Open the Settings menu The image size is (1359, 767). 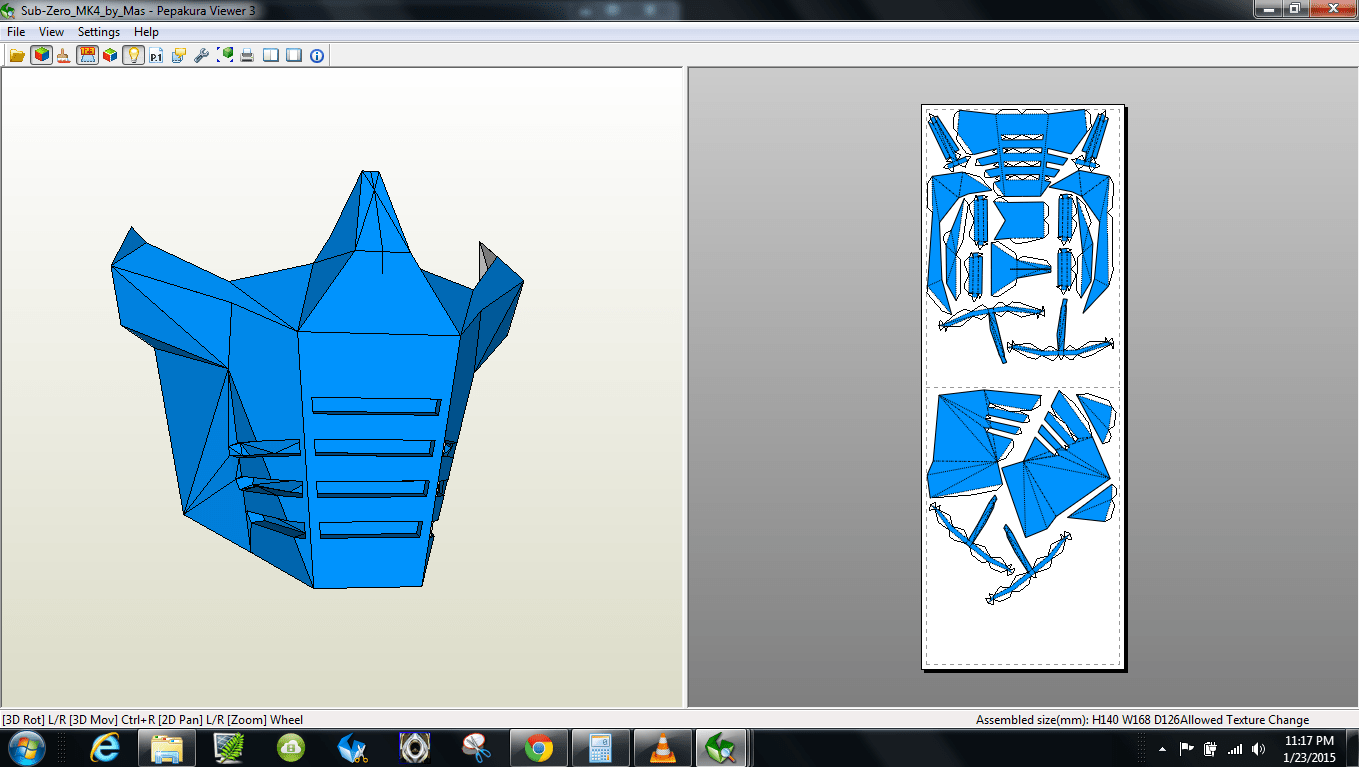pos(99,32)
